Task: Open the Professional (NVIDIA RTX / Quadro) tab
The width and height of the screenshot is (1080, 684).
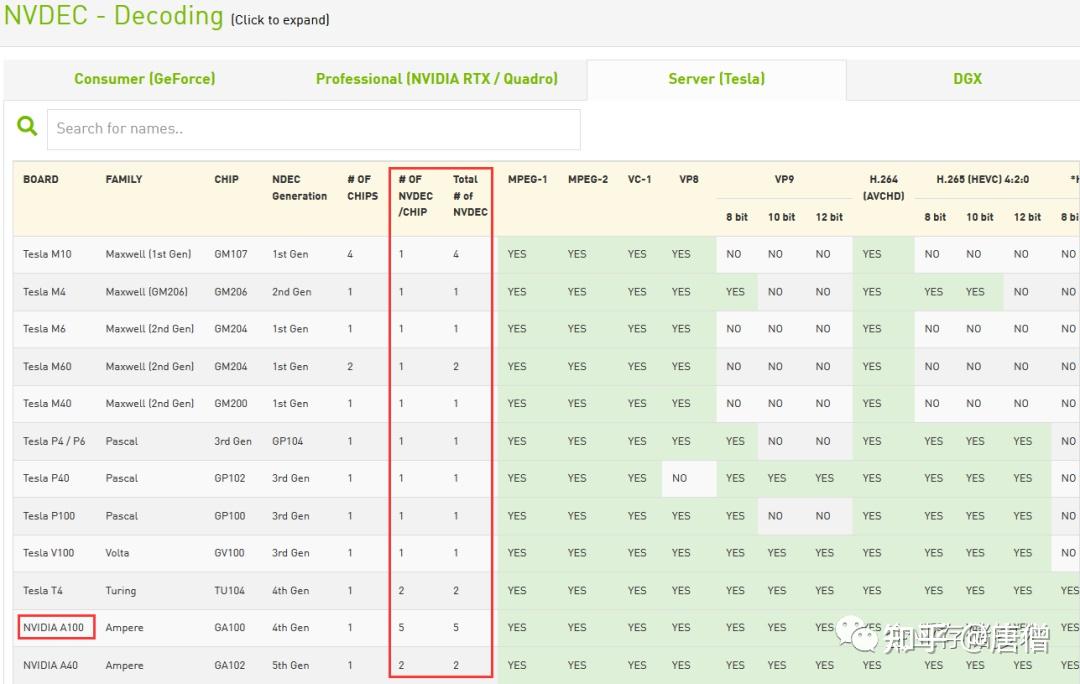Action: click(x=437, y=79)
